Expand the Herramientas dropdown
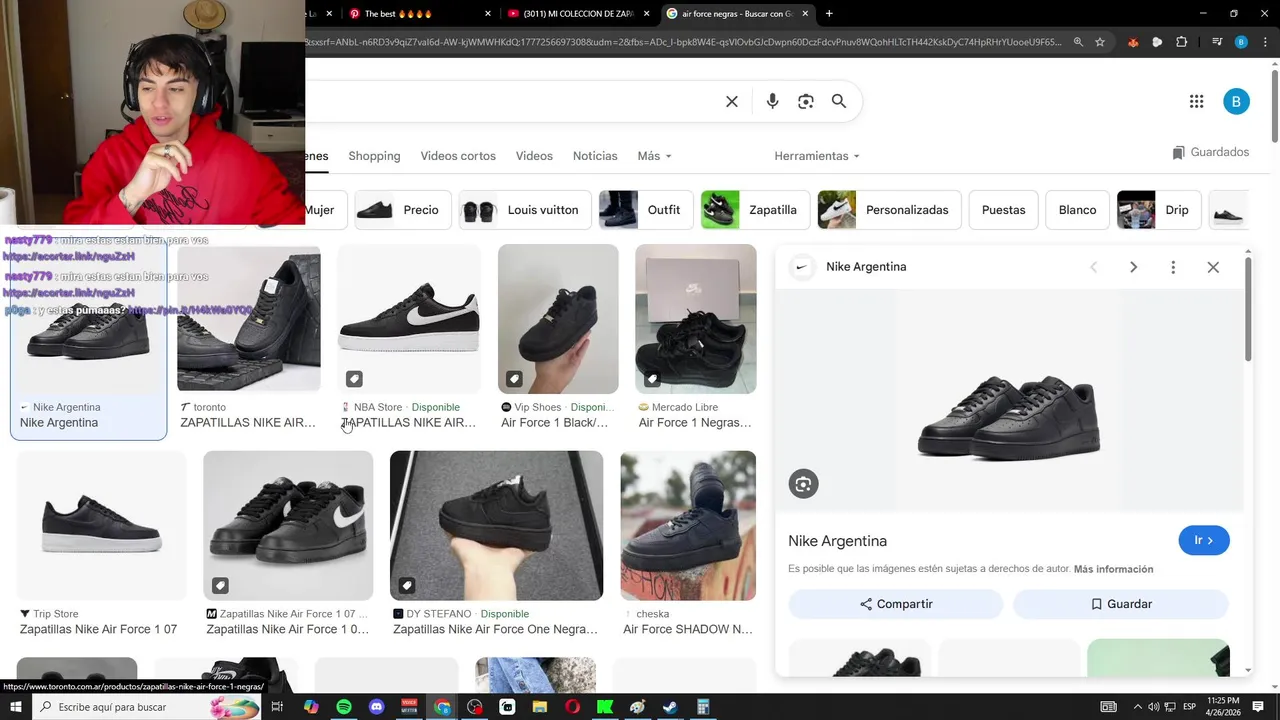Viewport: 1280px width, 720px height. (817, 156)
